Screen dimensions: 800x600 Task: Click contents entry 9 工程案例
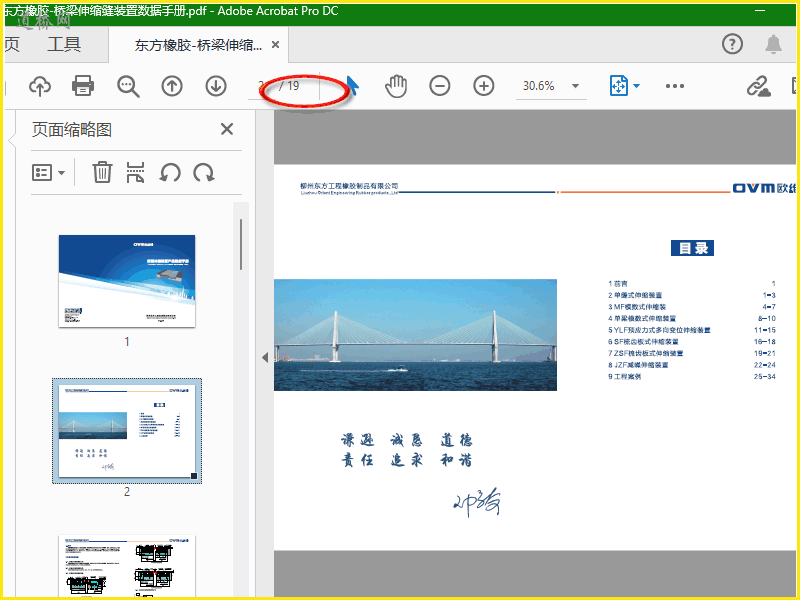624,377
